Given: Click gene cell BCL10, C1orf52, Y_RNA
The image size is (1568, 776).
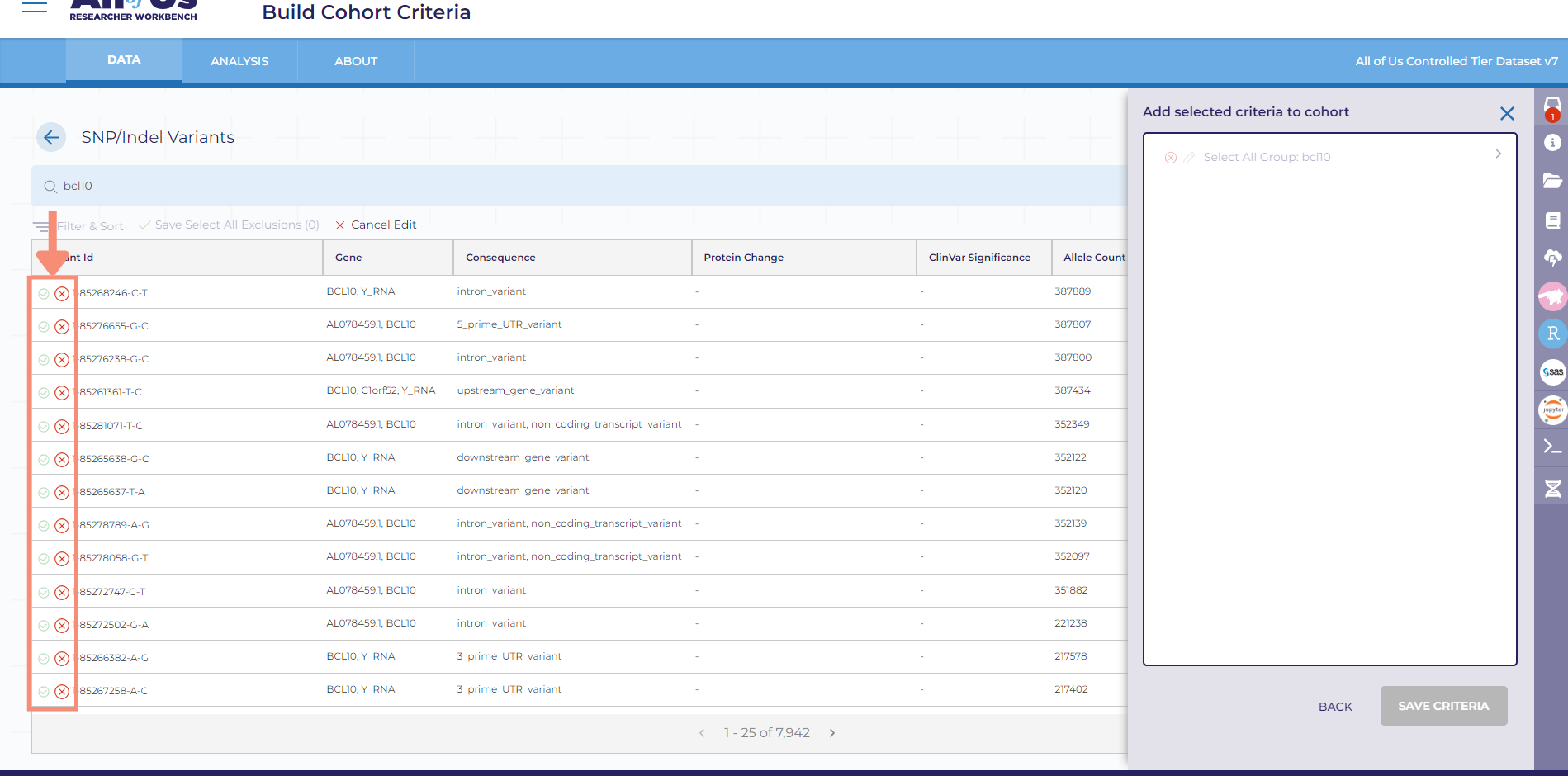Looking at the screenshot, I should [x=381, y=390].
